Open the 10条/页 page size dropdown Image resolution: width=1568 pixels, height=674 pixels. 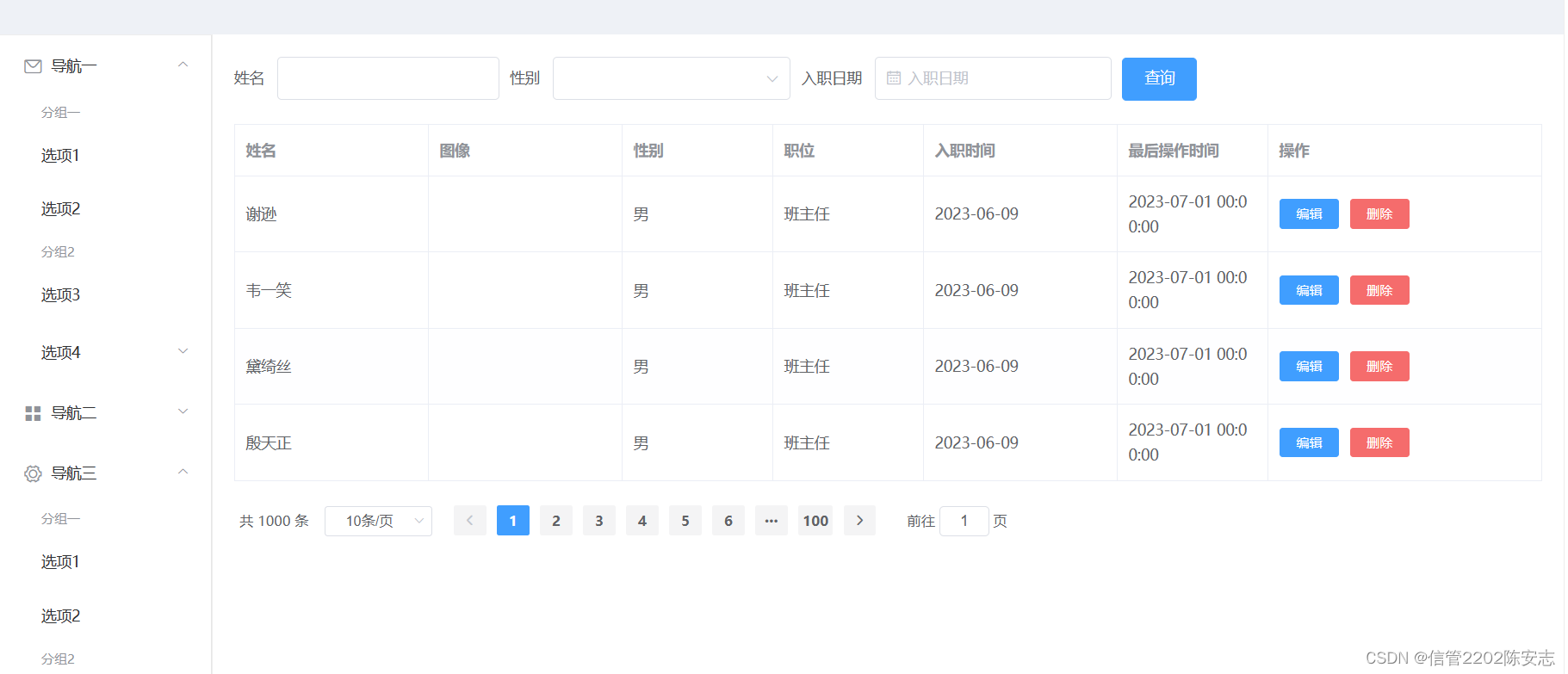pos(378,521)
